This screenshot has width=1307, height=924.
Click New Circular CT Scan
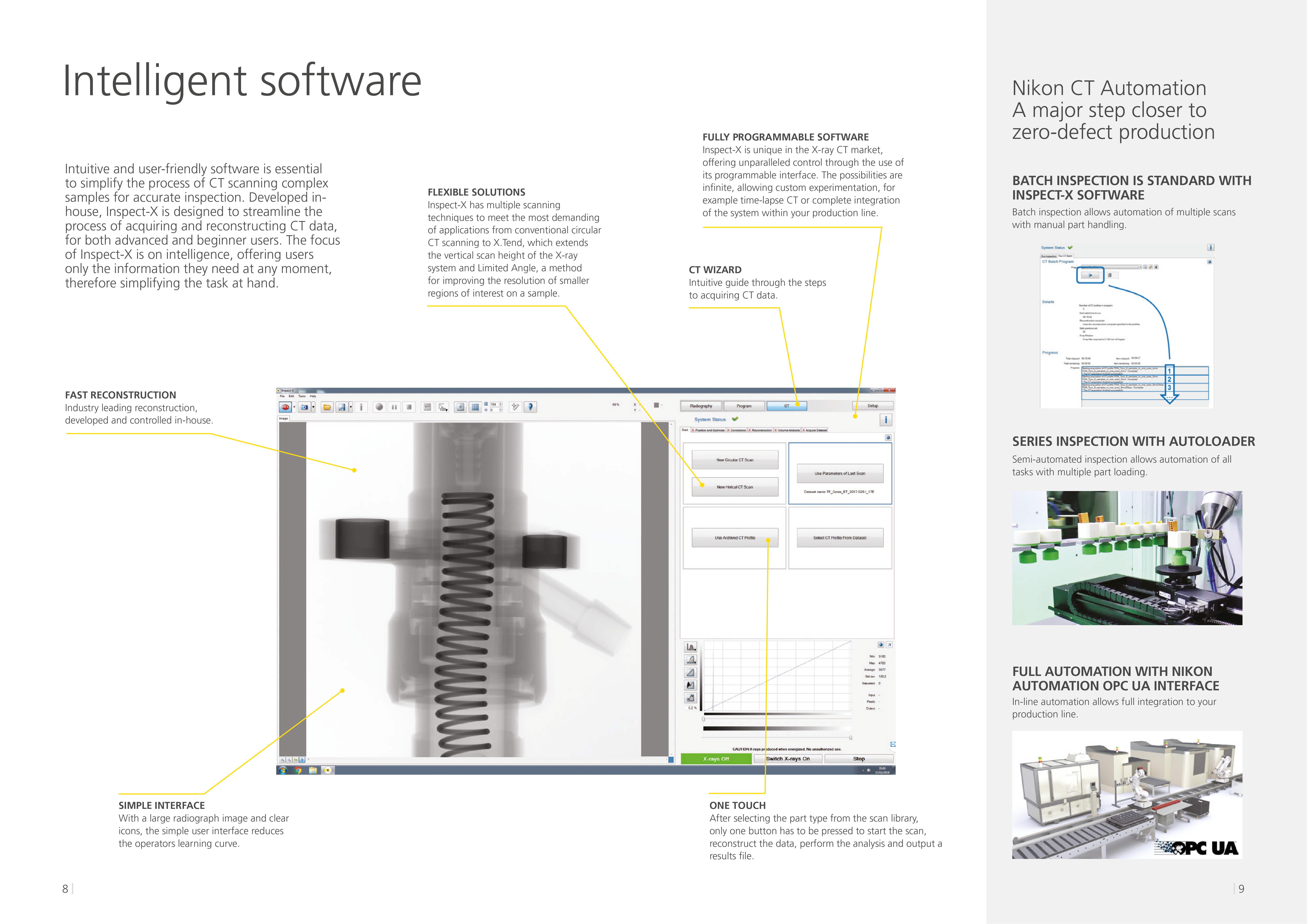tap(735, 460)
